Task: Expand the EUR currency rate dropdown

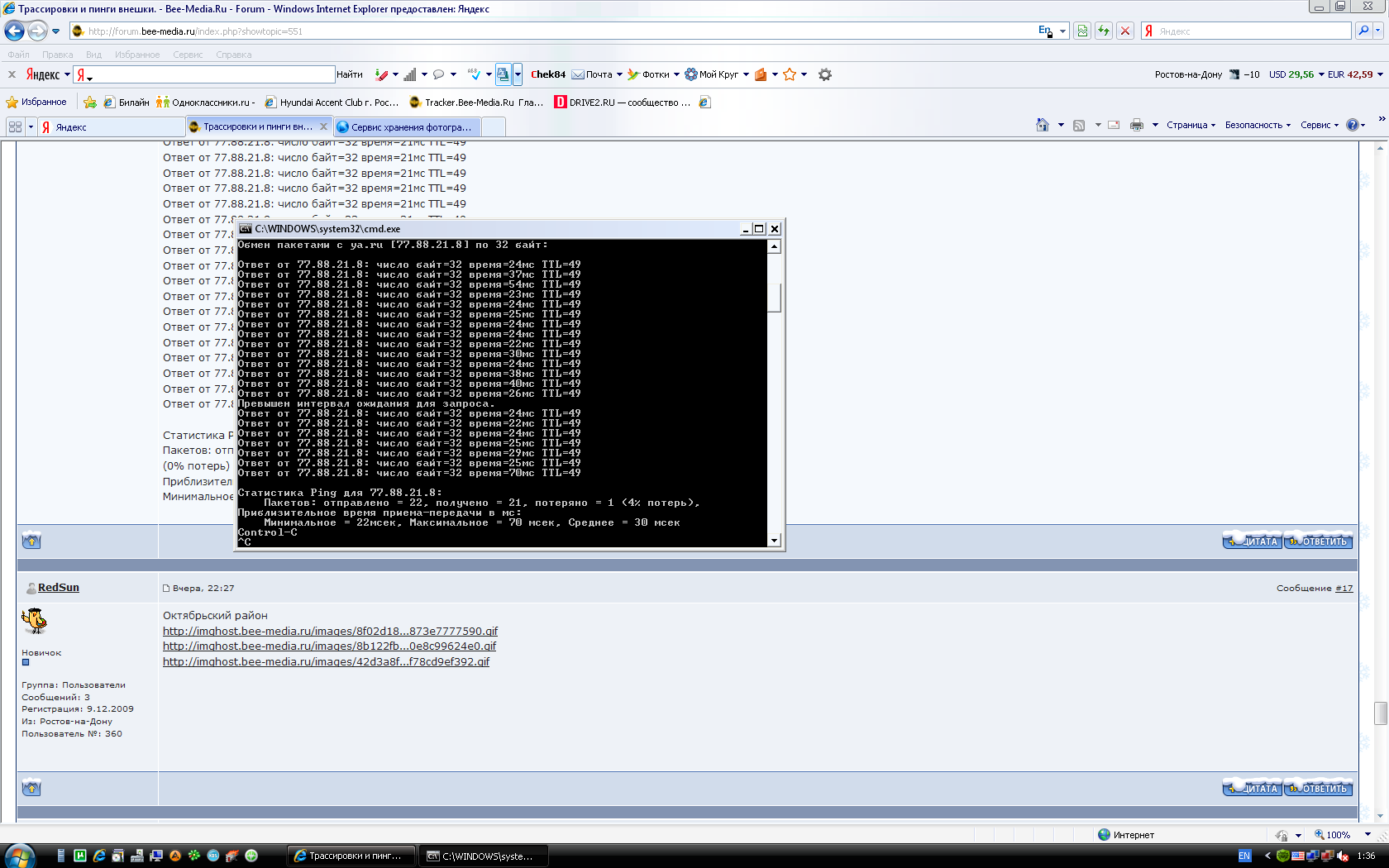Action: (x=1379, y=74)
